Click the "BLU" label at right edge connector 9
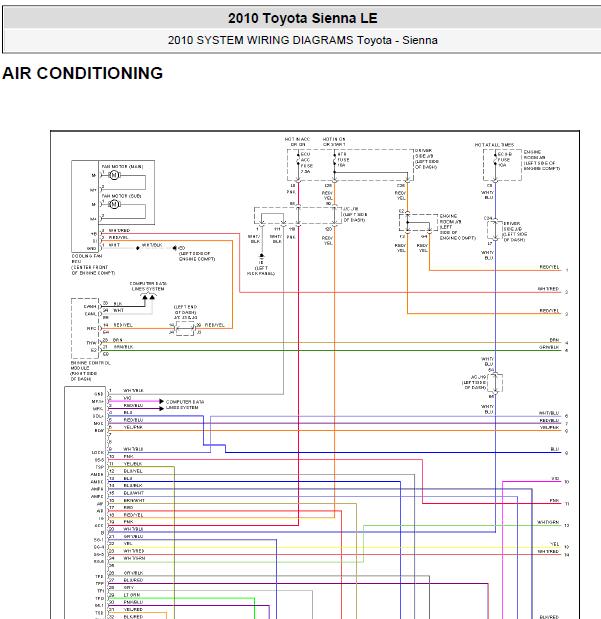The height and width of the screenshot is (619, 601). 555,449
